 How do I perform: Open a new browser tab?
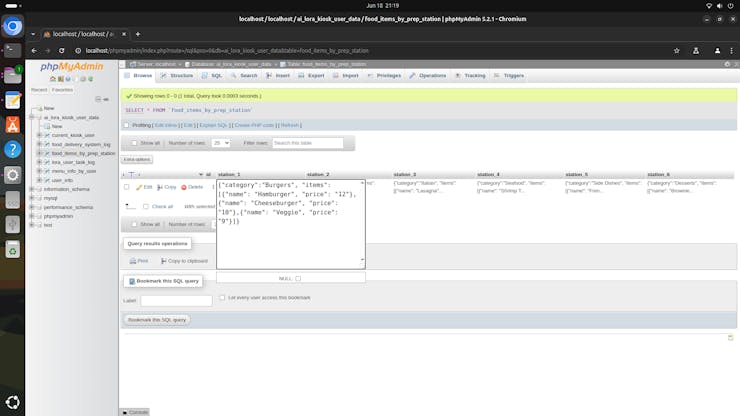coord(138,34)
